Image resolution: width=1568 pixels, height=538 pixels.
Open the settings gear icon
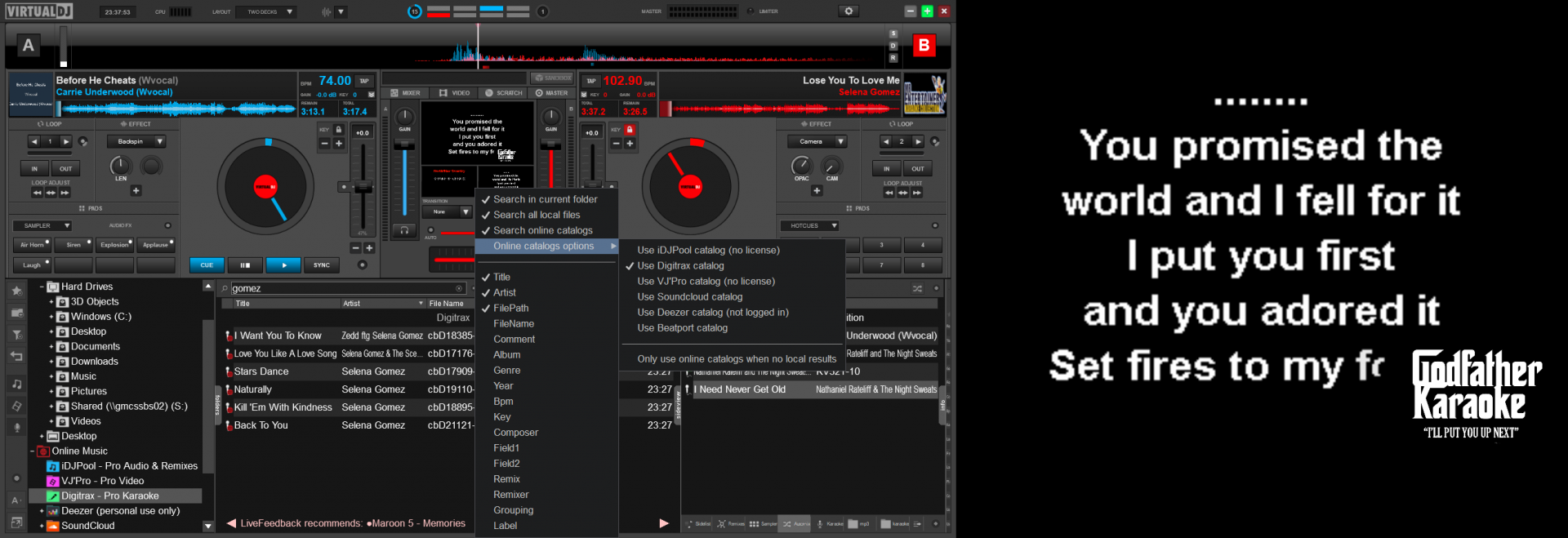[x=849, y=11]
